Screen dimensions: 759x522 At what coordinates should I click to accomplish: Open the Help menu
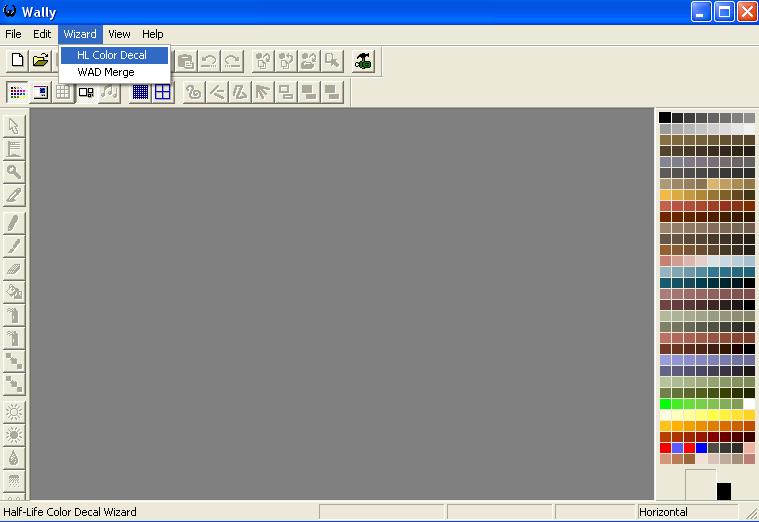pyautogui.click(x=152, y=34)
